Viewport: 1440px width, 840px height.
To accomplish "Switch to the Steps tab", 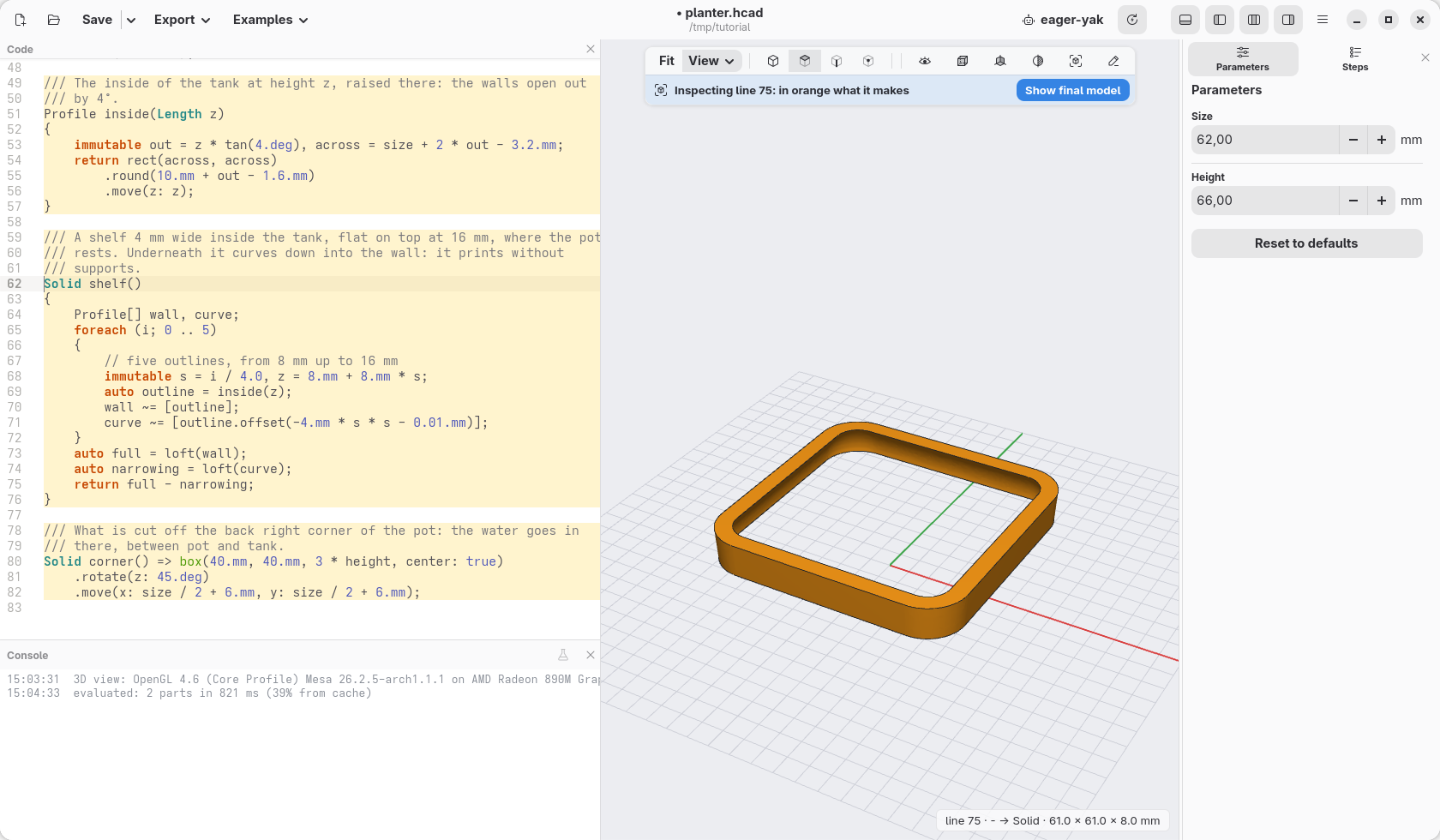I will click(x=1355, y=59).
